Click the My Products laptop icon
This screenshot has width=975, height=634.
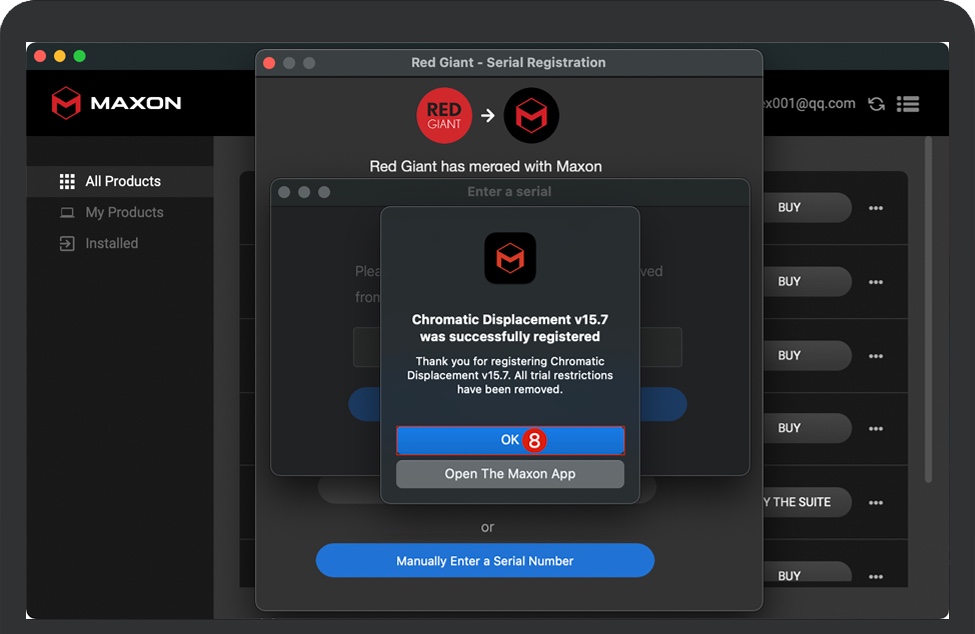67,213
